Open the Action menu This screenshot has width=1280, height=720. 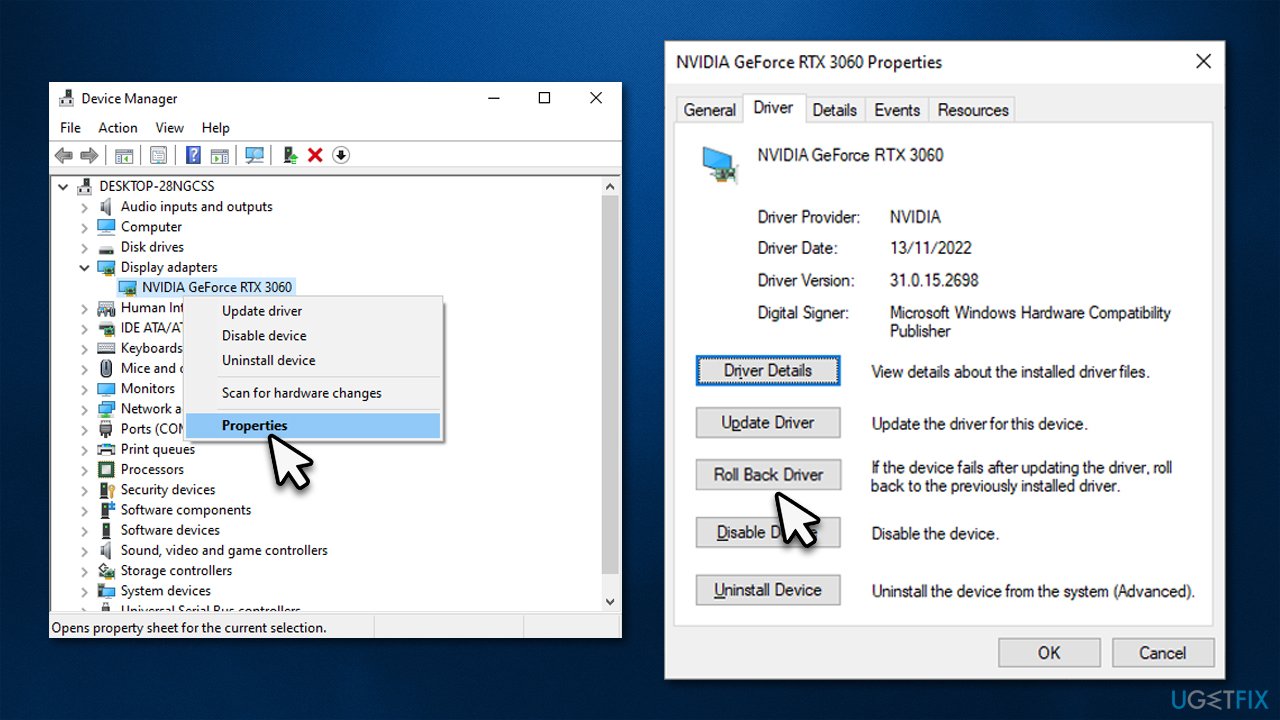pyautogui.click(x=117, y=127)
